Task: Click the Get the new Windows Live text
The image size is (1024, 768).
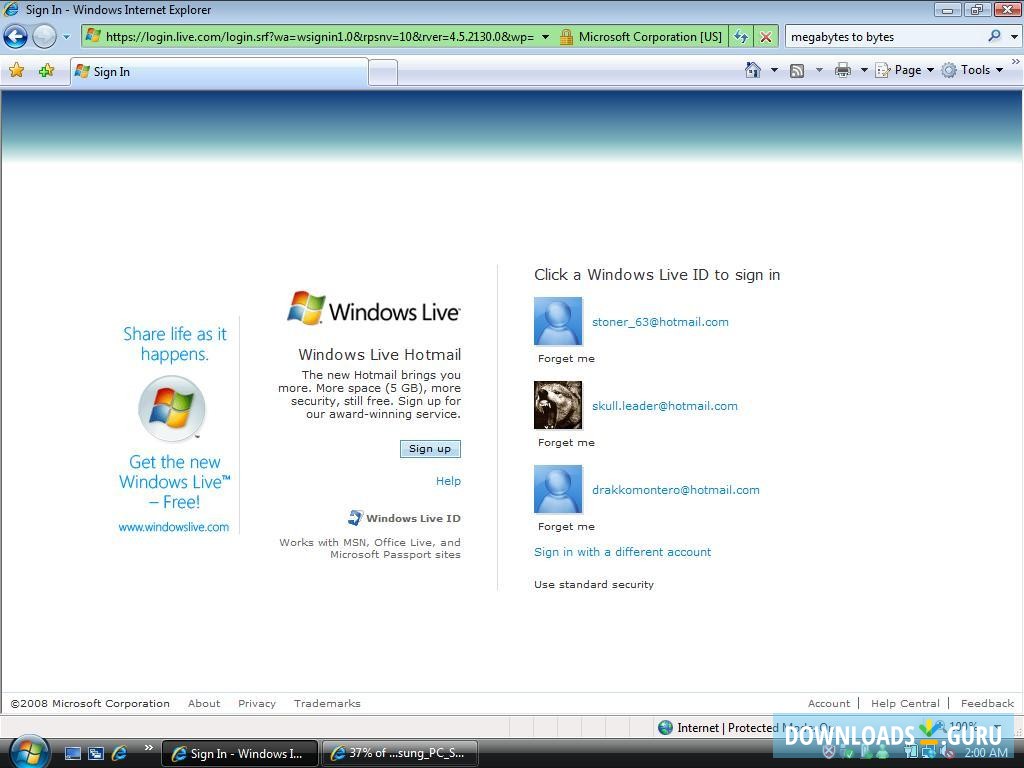Action: click(x=174, y=482)
